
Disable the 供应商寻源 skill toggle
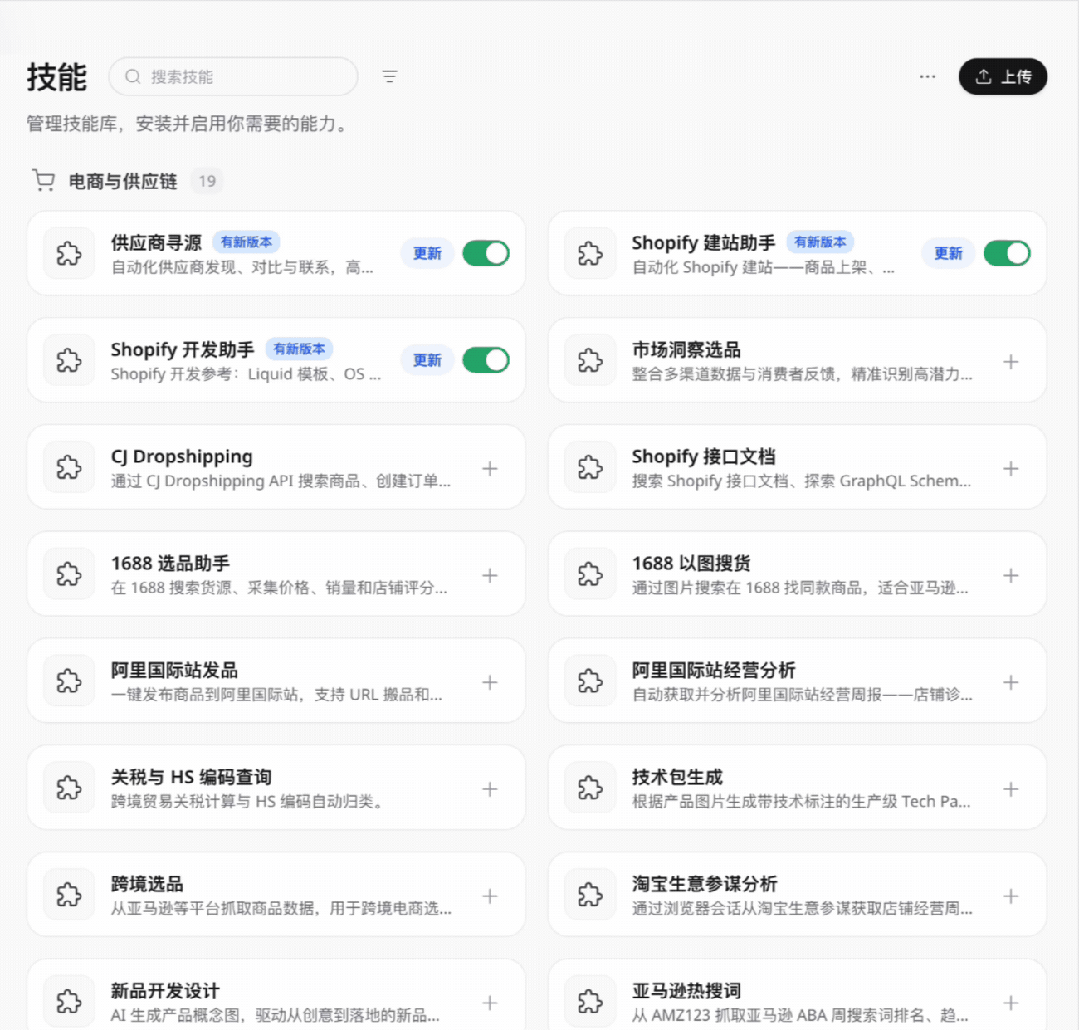486,253
